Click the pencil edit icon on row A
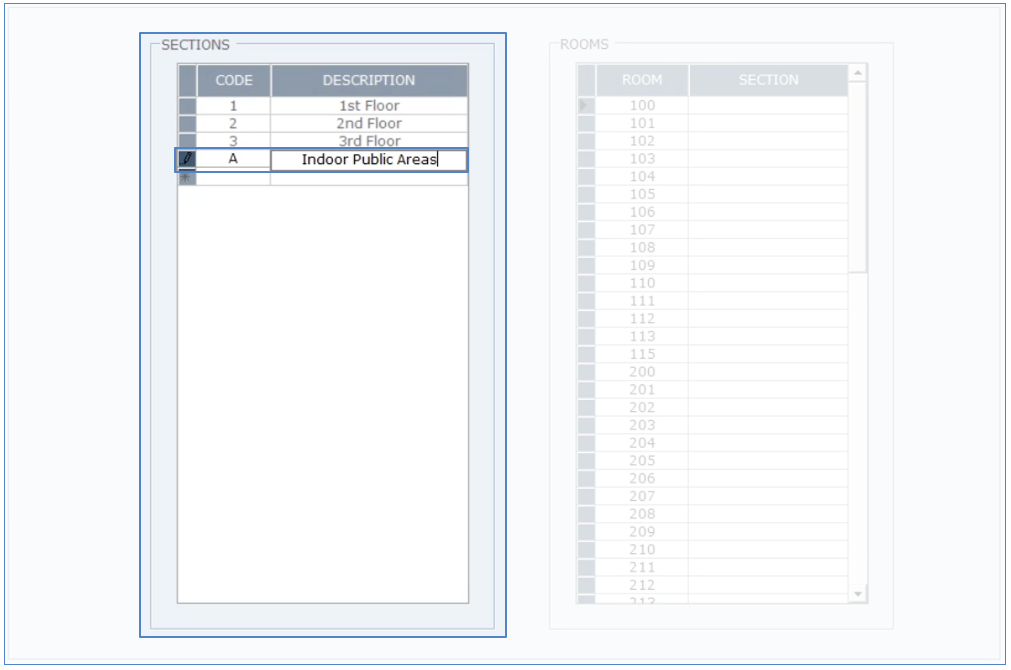The width and height of the screenshot is (1011, 670). coord(187,159)
